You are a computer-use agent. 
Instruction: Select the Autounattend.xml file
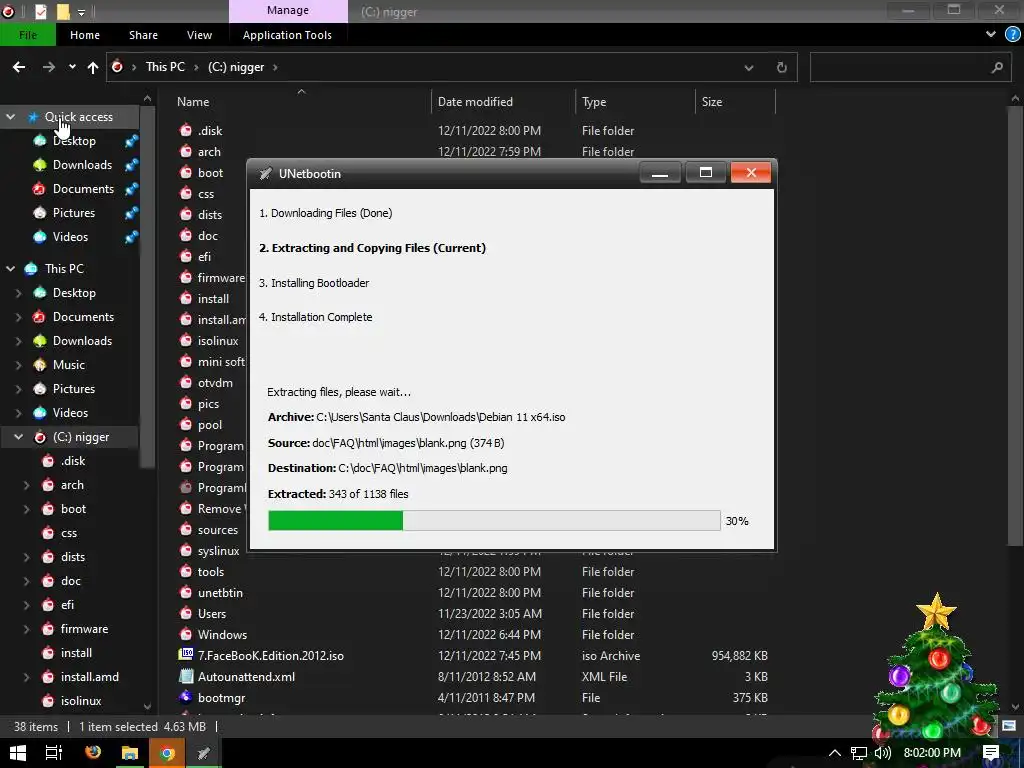point(246,676)
